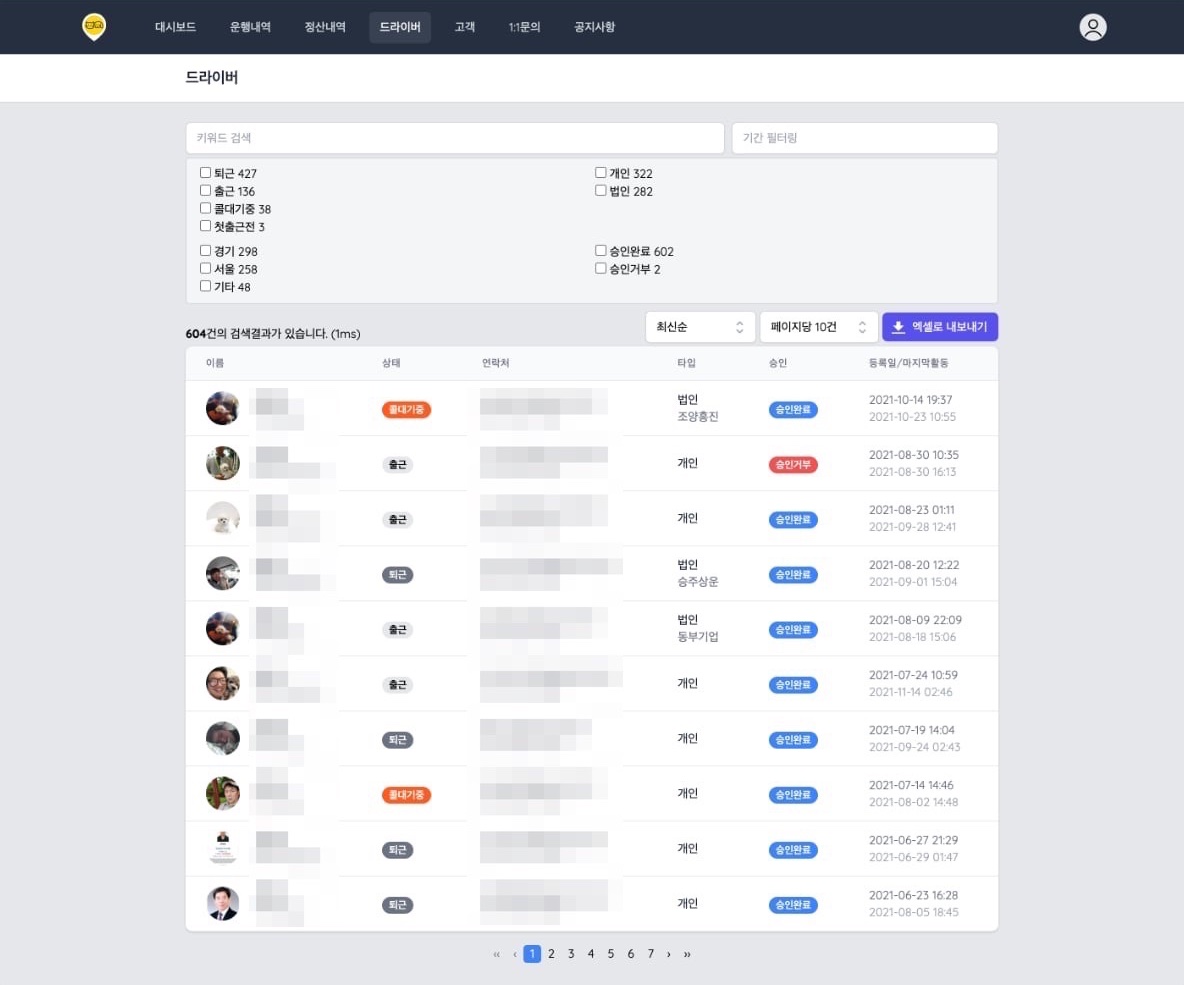Click the yellow app logo icon
This screenshot has height=985, width=1184.
[94, 27]
